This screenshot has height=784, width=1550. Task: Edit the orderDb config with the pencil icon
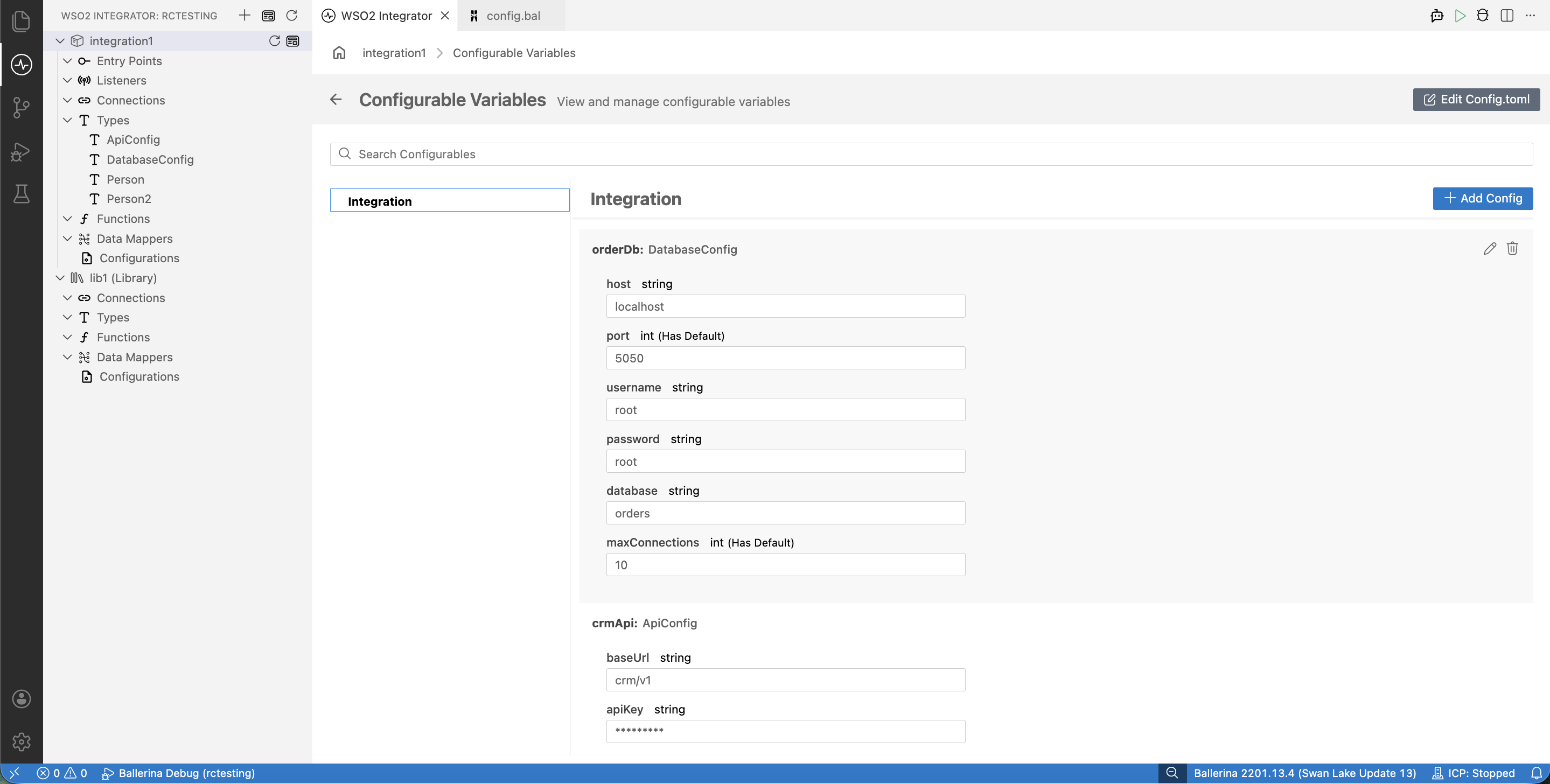pyautogui.click(x=1490, y=248)
